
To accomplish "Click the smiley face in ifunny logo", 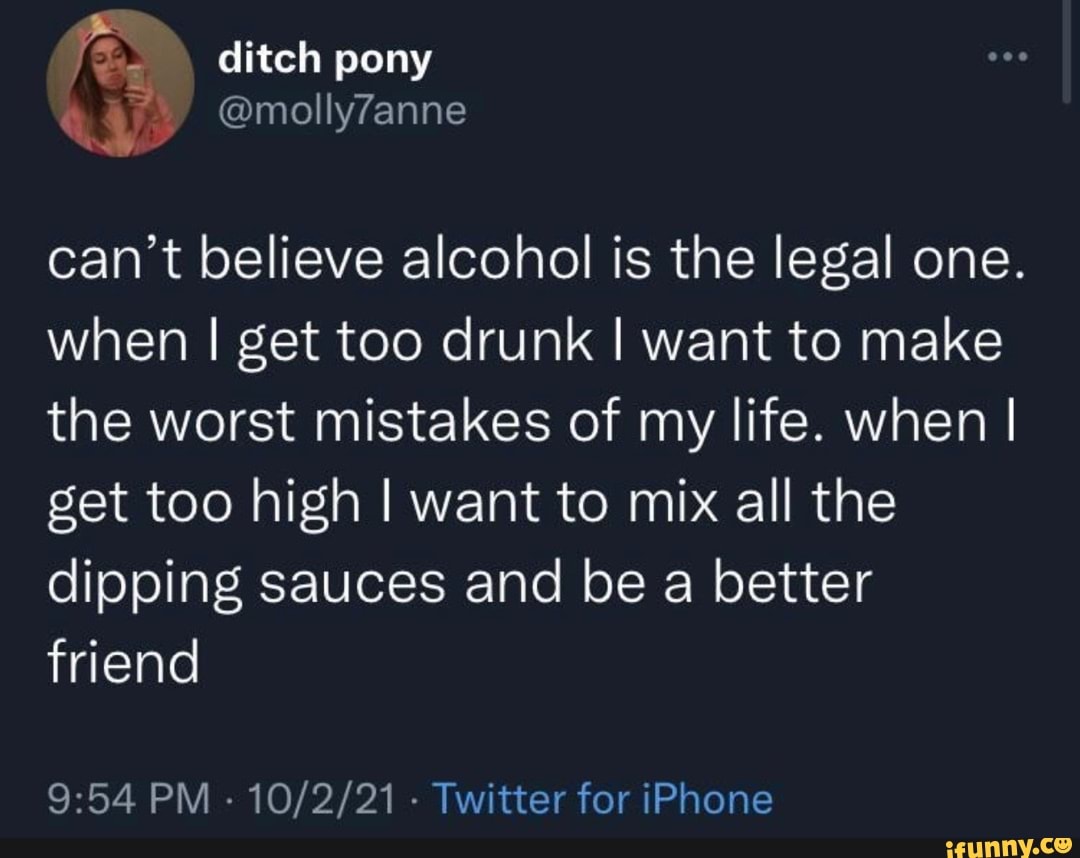I will tap(1063, 844).
